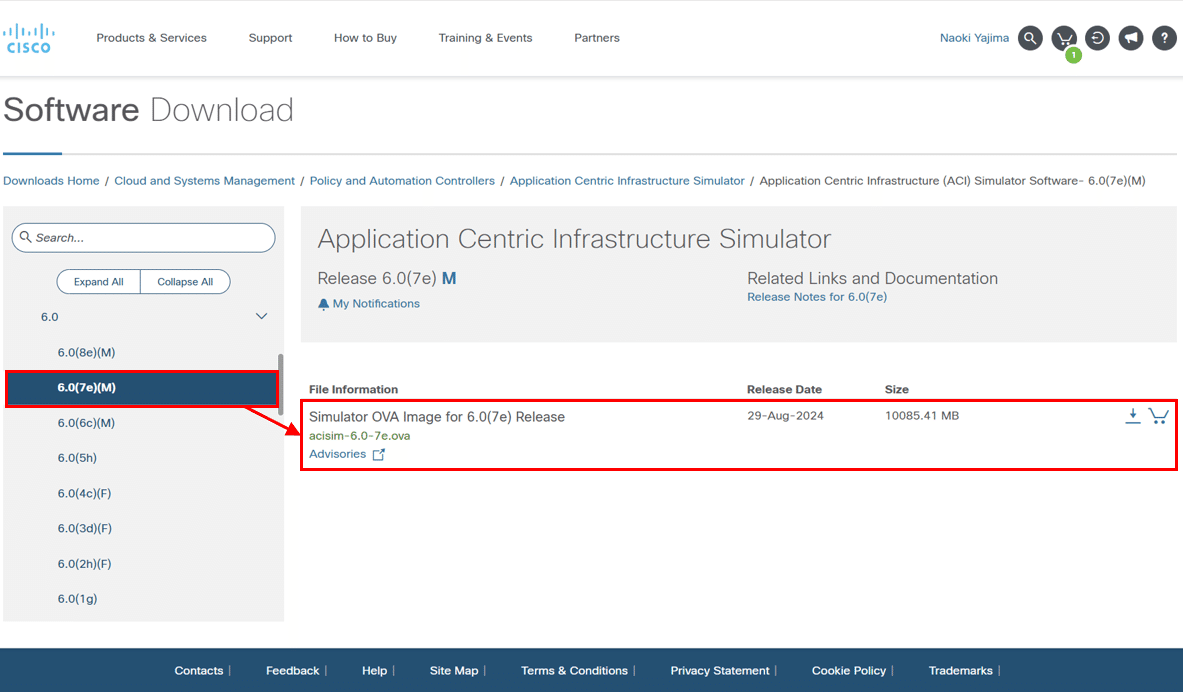Viewport: 1183px width, 692px height.
Task: Open Advisories via the external link icon
Action: click(x=378, y=453)
